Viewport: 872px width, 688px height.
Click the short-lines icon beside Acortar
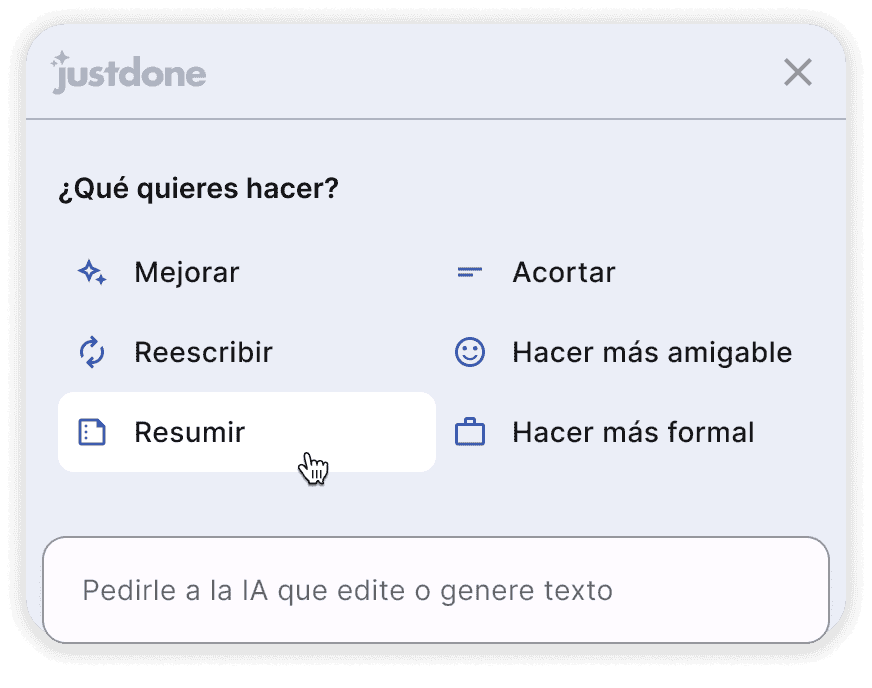click(469, 273)
